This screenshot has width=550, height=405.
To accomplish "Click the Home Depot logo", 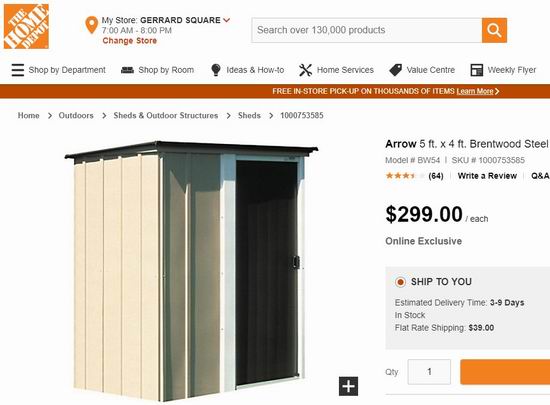I will point(26,26).
